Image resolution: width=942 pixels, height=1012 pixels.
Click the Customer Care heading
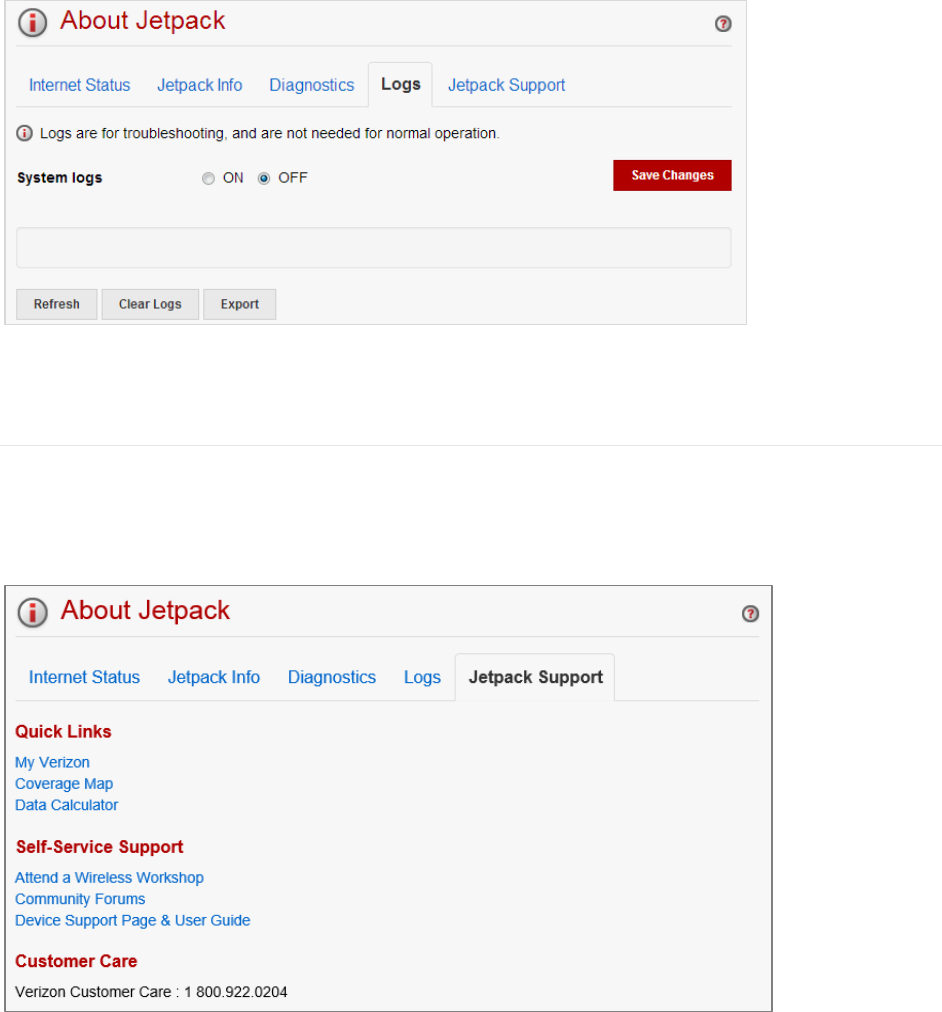point(76,961)
